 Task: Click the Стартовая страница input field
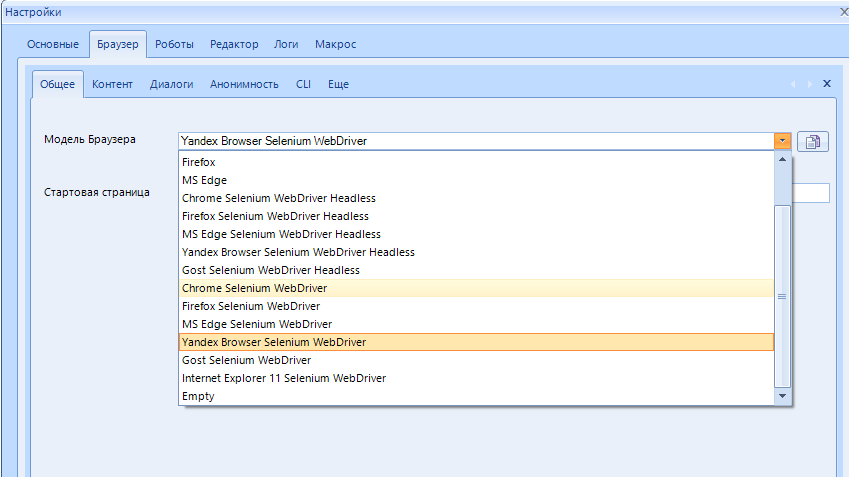click(x=810, y=193)
